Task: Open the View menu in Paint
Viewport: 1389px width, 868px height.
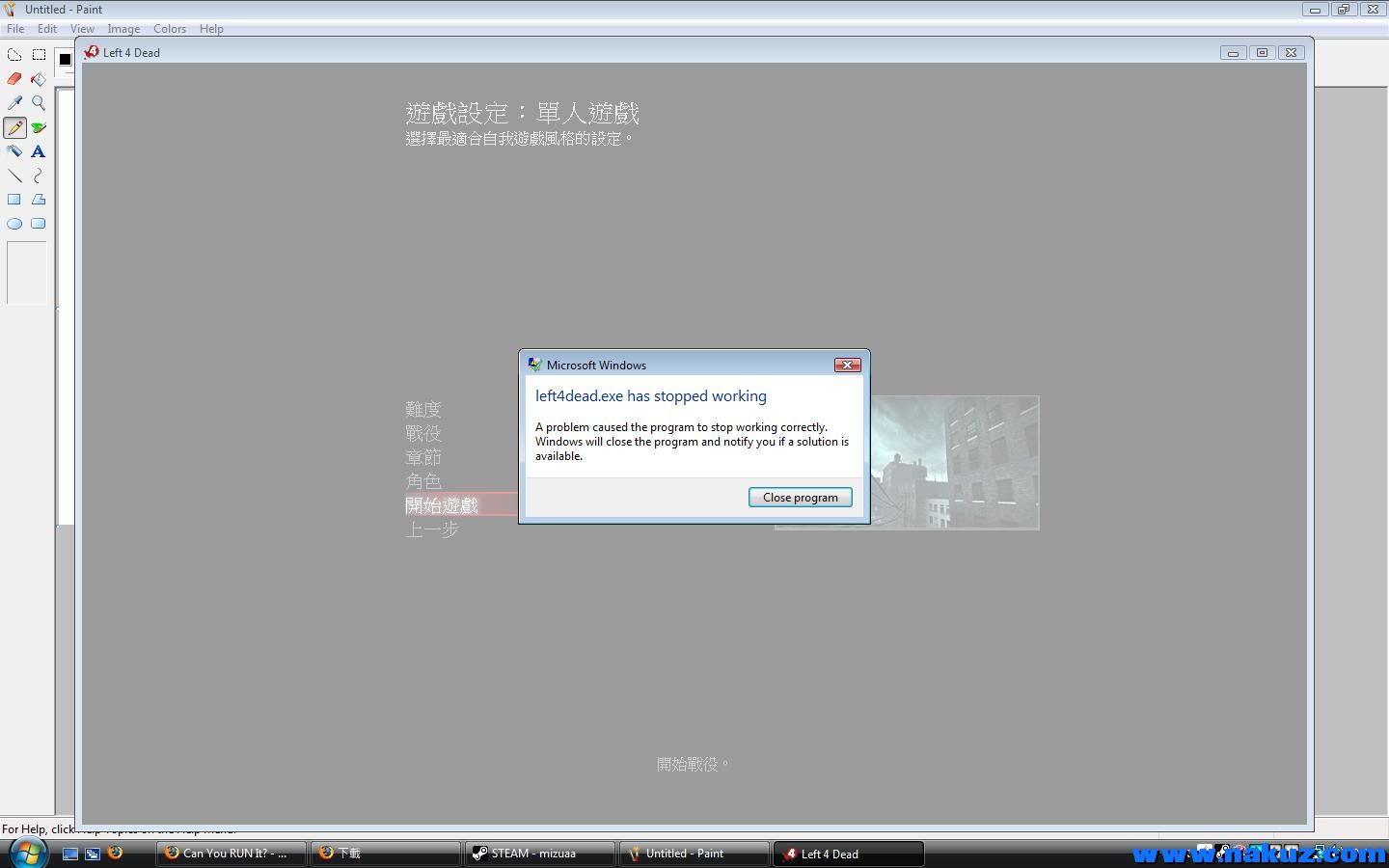Action: tap(82, 29)
